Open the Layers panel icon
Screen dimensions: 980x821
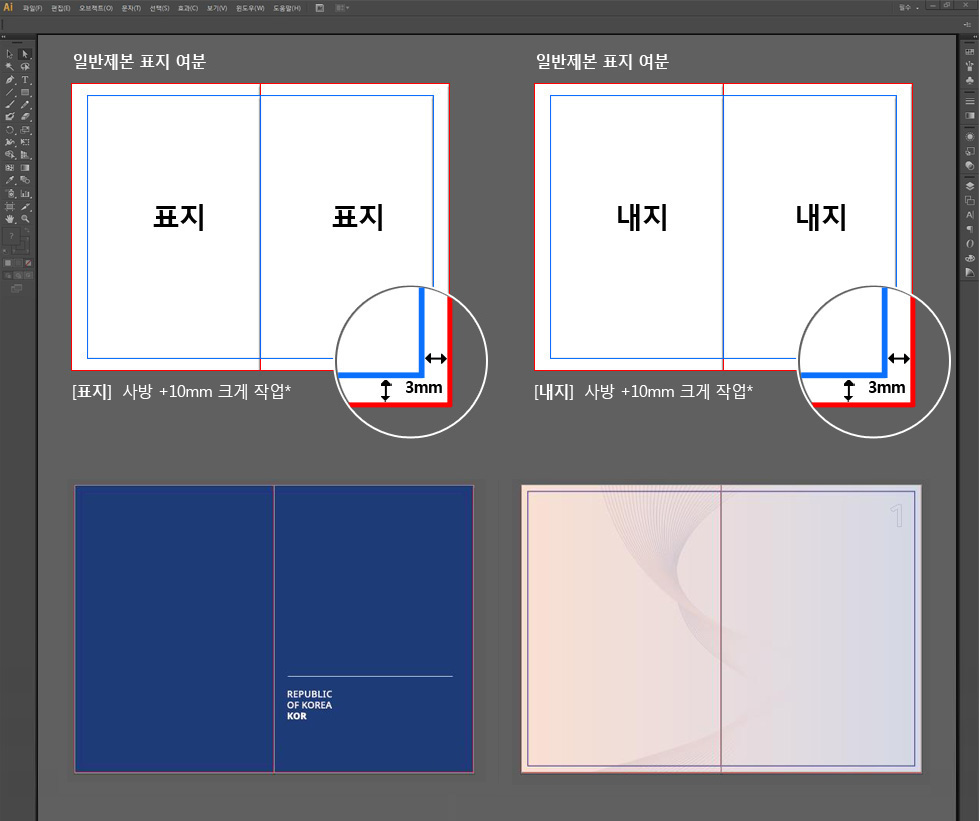tap(970, 186)
